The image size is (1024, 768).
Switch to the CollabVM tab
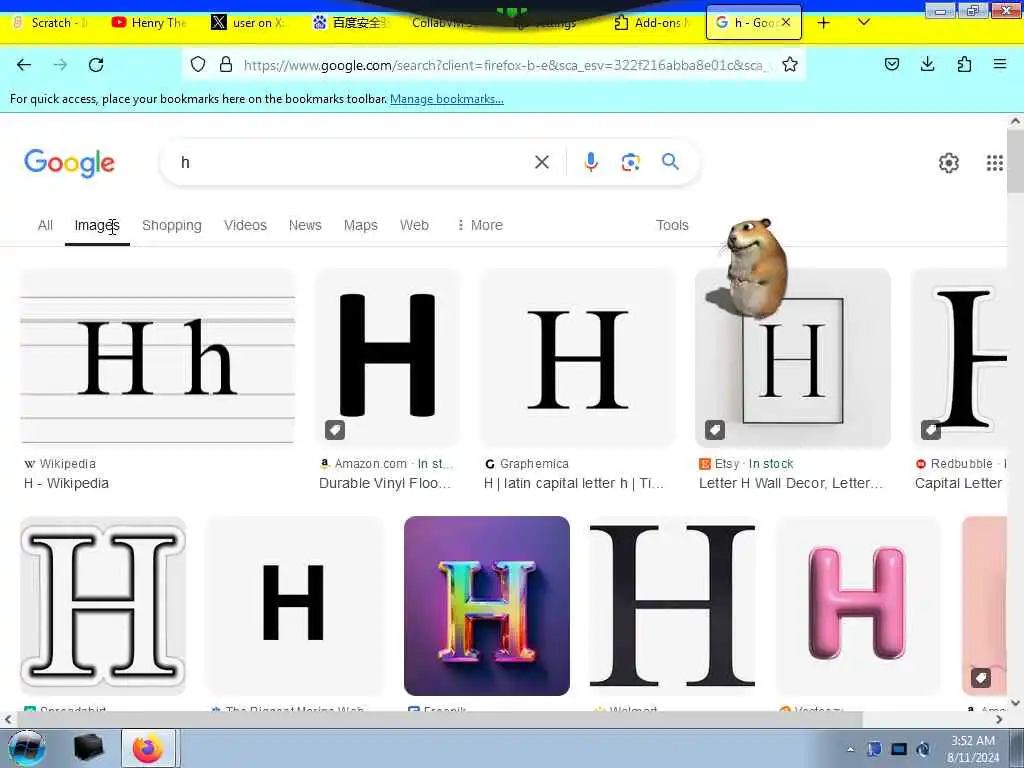pos(444,23)
